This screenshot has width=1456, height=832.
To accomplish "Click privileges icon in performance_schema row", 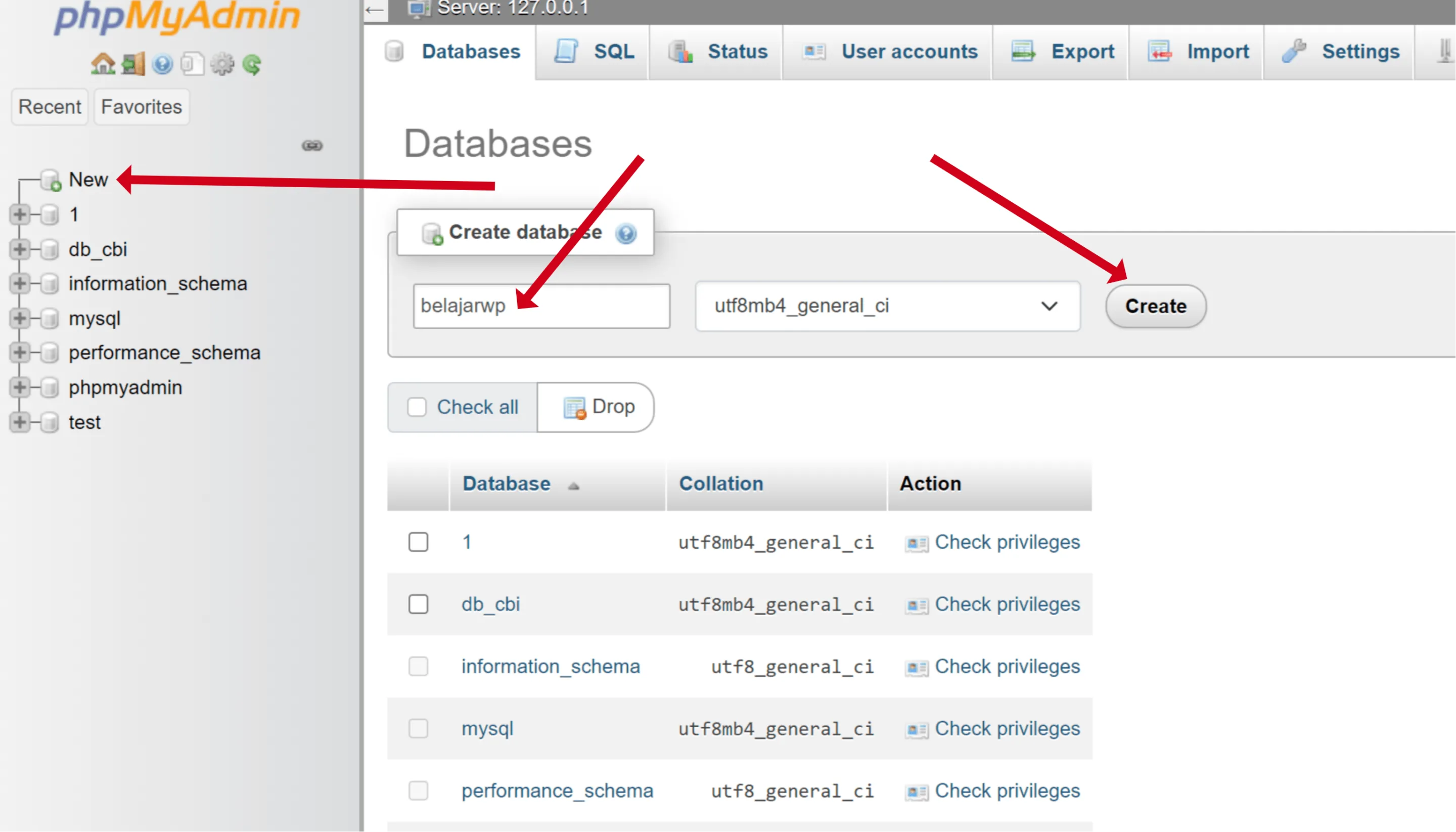I will pyautogui.click(x=917, y=793).
